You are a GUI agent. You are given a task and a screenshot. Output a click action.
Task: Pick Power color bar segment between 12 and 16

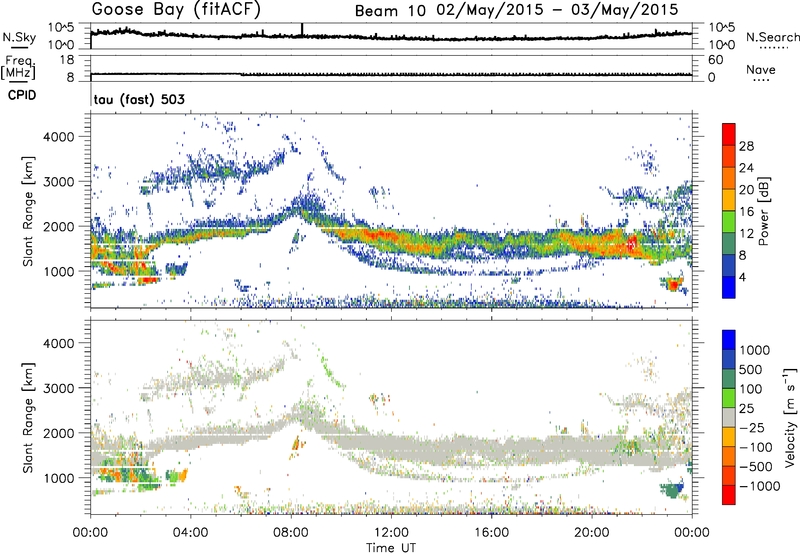point(729,222)
